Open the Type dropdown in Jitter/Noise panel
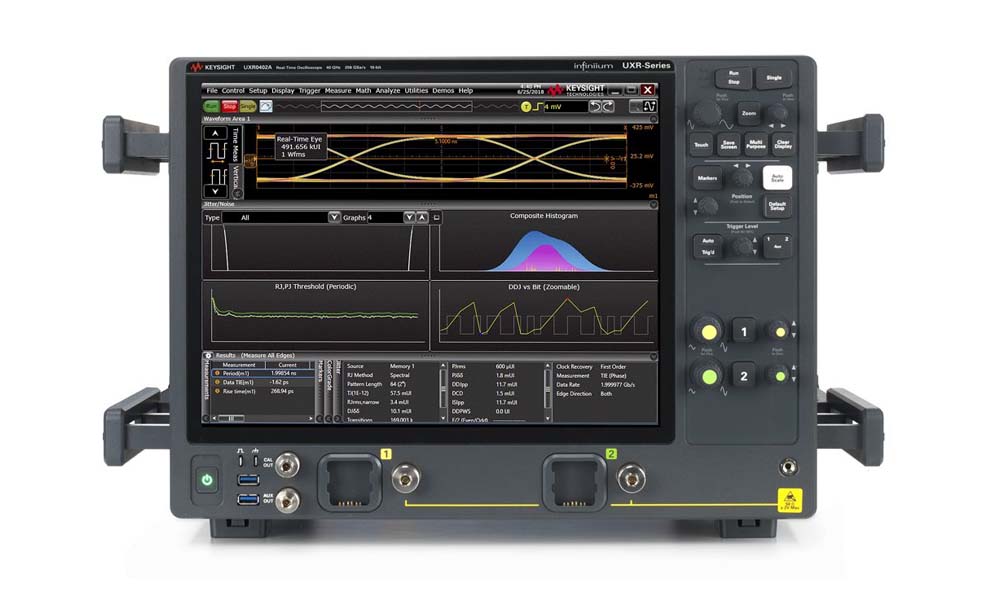The width and height of the screenshot is (1000, 600). tap(334, 217)
